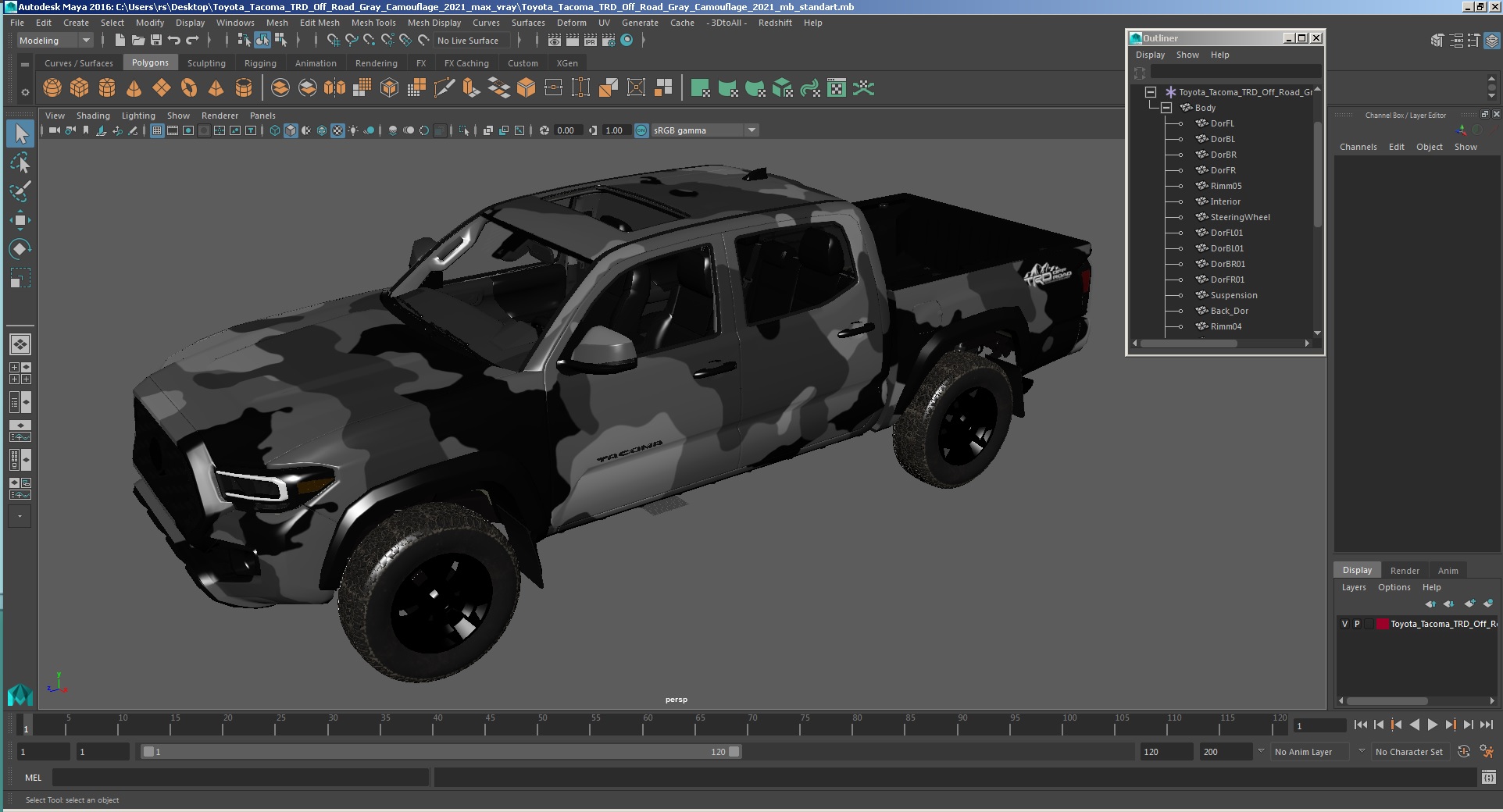Create a new layer from selected objects icon

point(1488,604)
